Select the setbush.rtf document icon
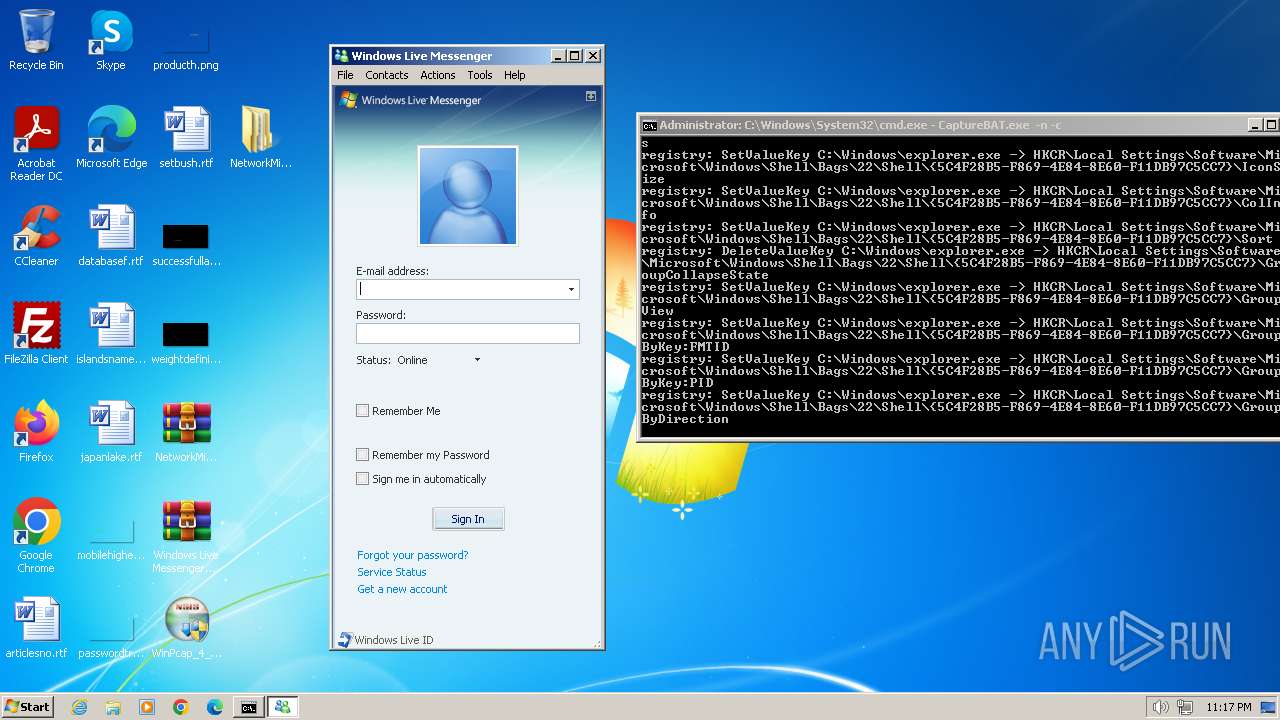The height and width of the screenshot is (720, 1280). (x=186, y=138)
